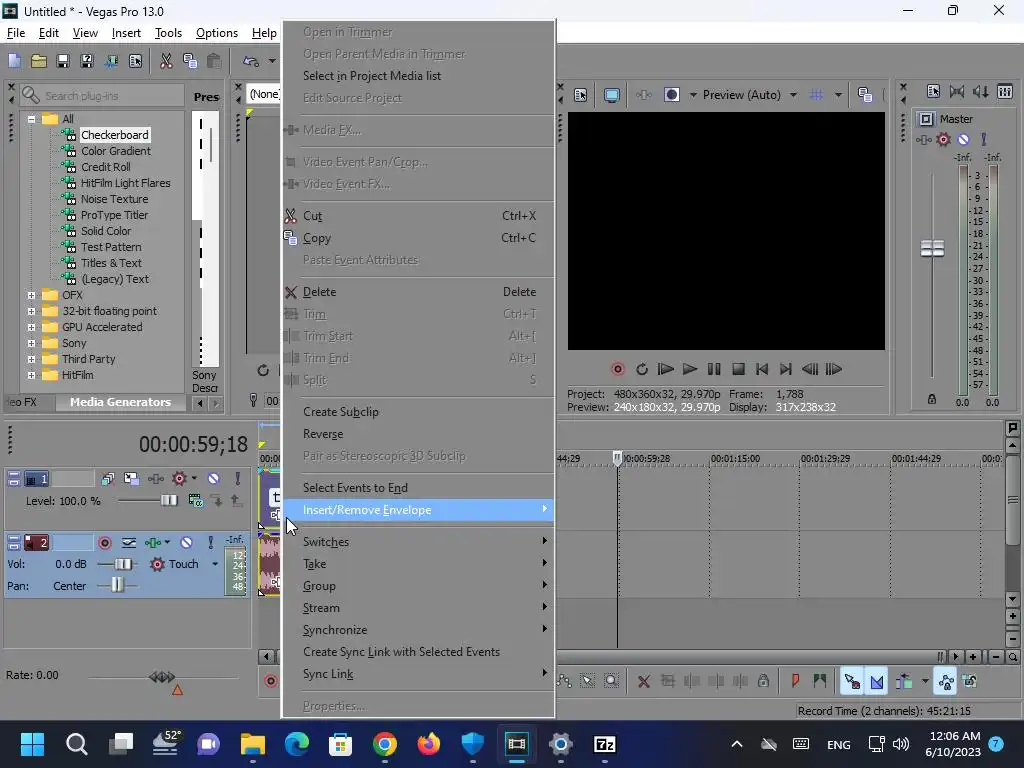Expand the Third Party folder
The height and width of the screenshot is (768, 1024).
31,359
